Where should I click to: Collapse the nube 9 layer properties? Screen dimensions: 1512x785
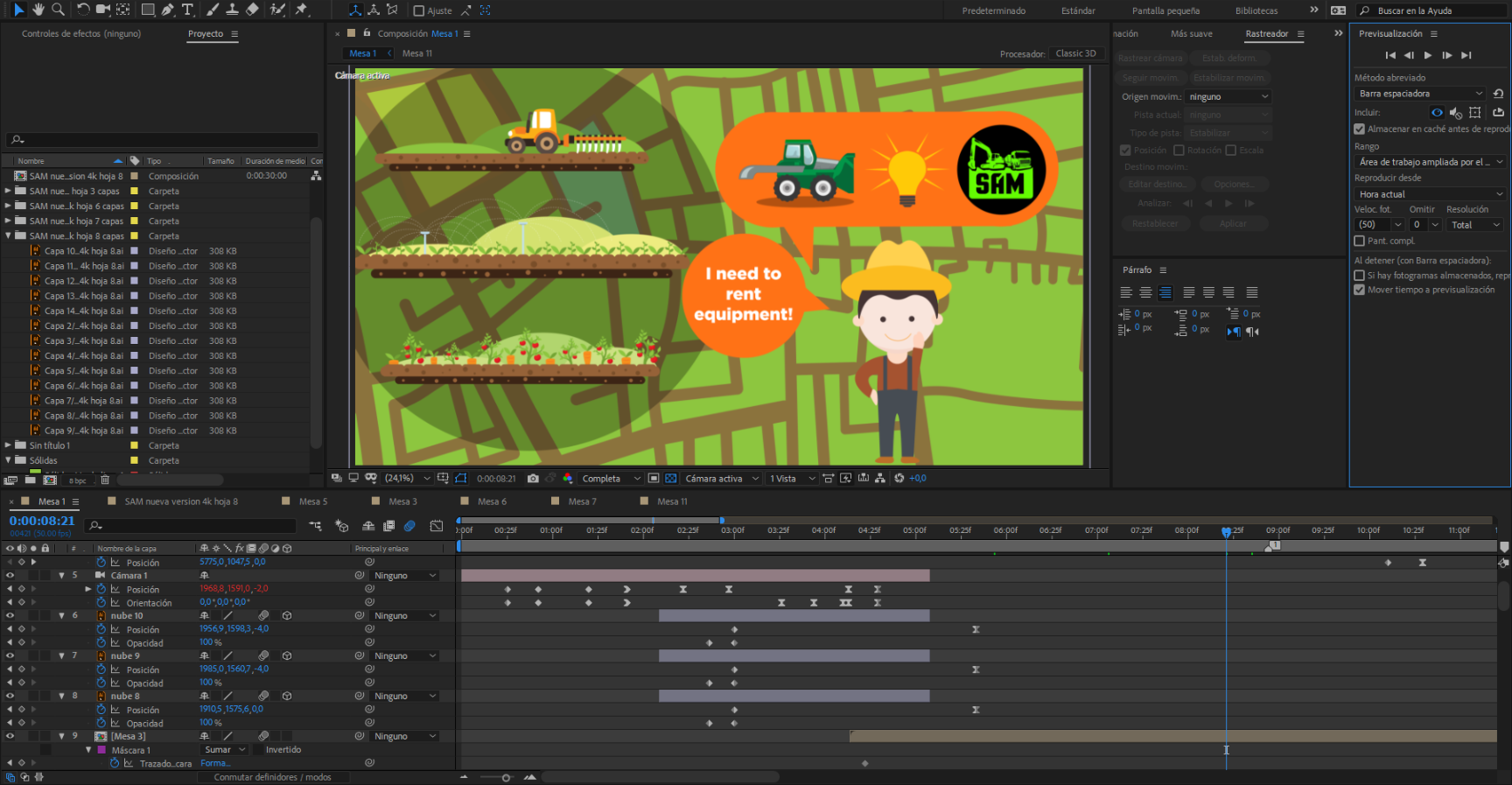click(61, 656)
